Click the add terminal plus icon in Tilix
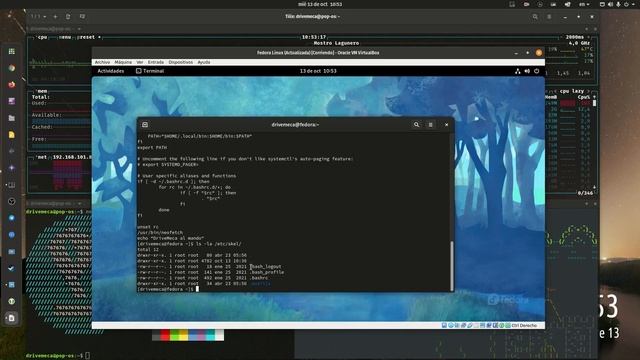The width and height of the screenshot is (640, 360). coord(56,17)
